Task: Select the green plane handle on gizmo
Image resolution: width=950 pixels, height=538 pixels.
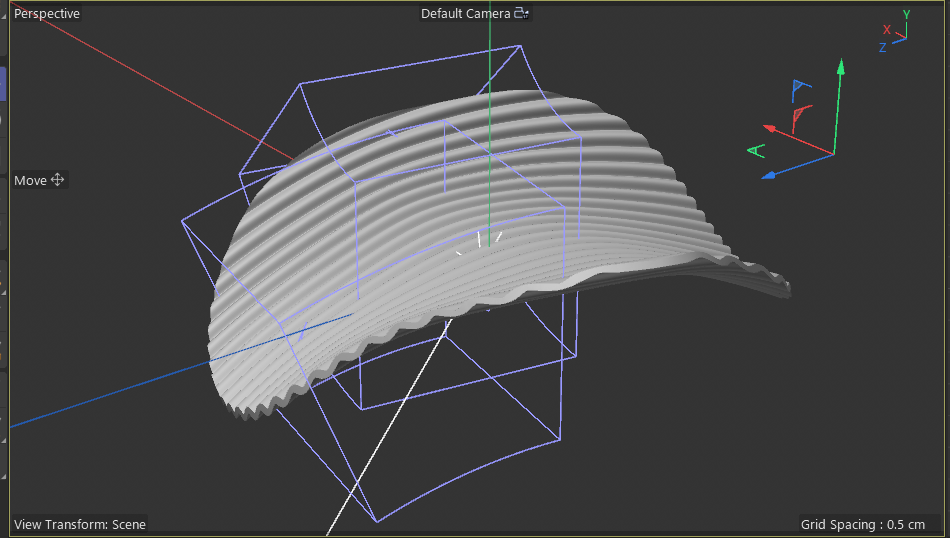Action: pyautogui.click(x=757, y=150)
